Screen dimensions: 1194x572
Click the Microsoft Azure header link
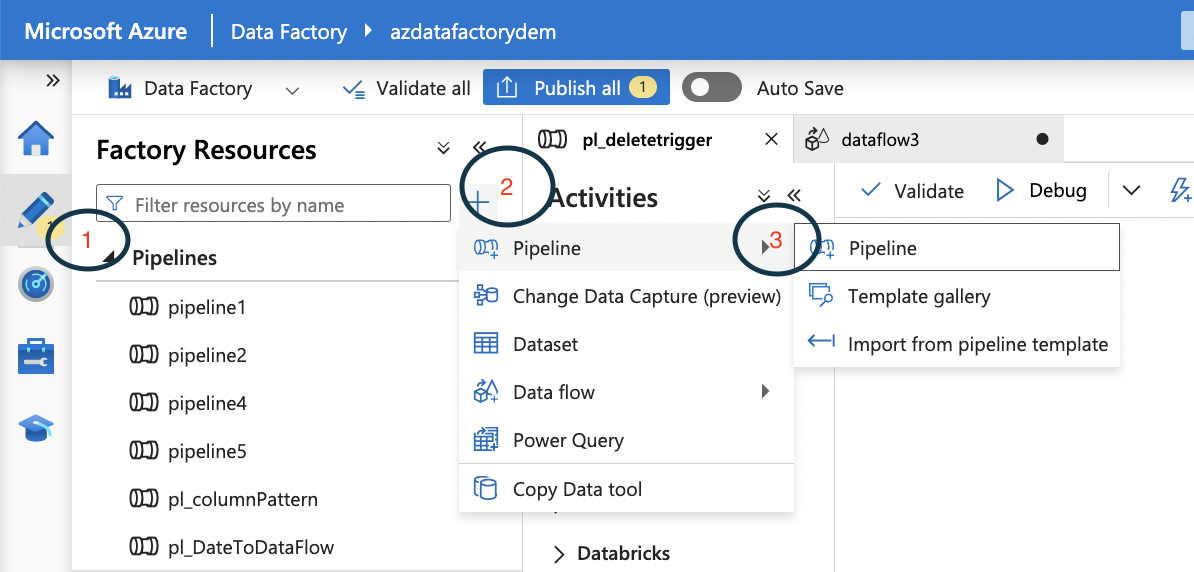coord(106,31)
